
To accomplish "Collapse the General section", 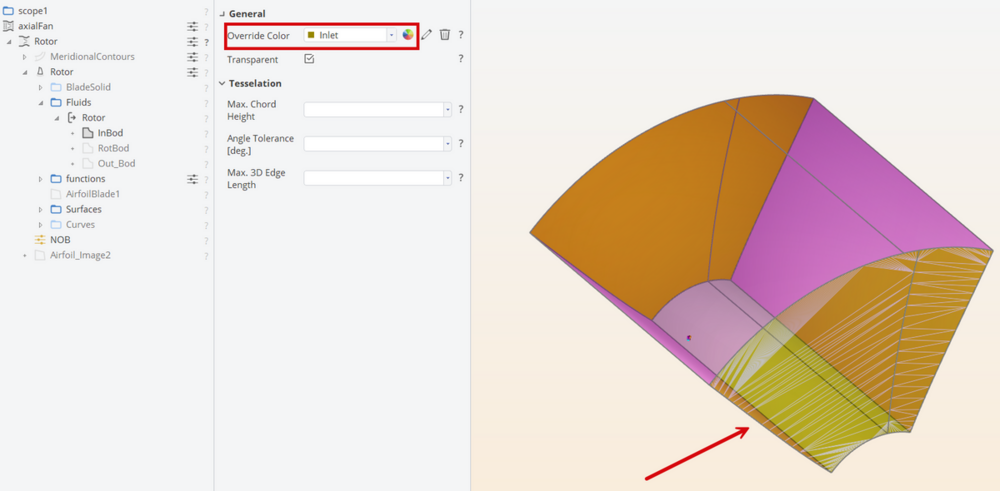I will point(222,14).
